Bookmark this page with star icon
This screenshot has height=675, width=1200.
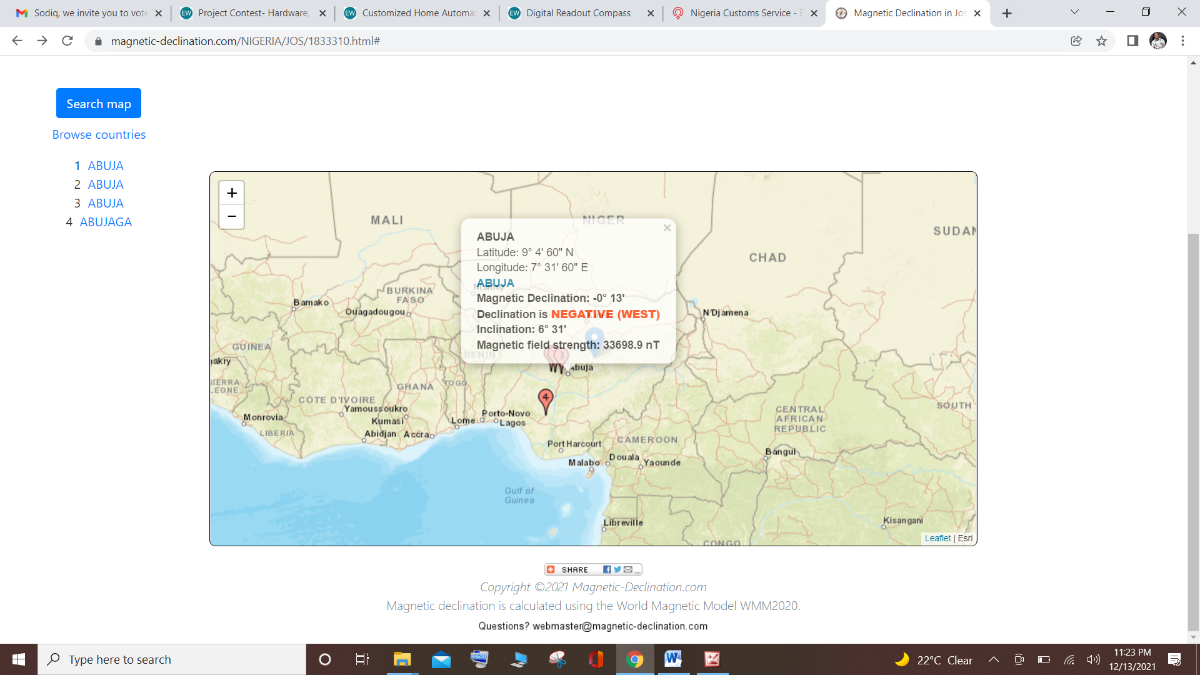click(x=1101, y=41)
